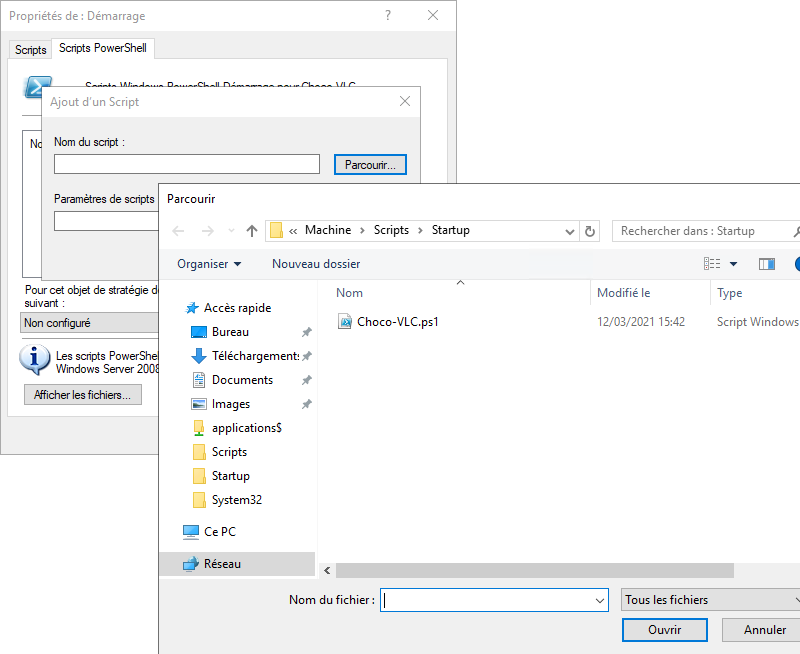Image resolution: width=800 pixels, height=654 pixels.
Task: Open the Scripts folder in navigation pane
Action: (x=229, y=451)
